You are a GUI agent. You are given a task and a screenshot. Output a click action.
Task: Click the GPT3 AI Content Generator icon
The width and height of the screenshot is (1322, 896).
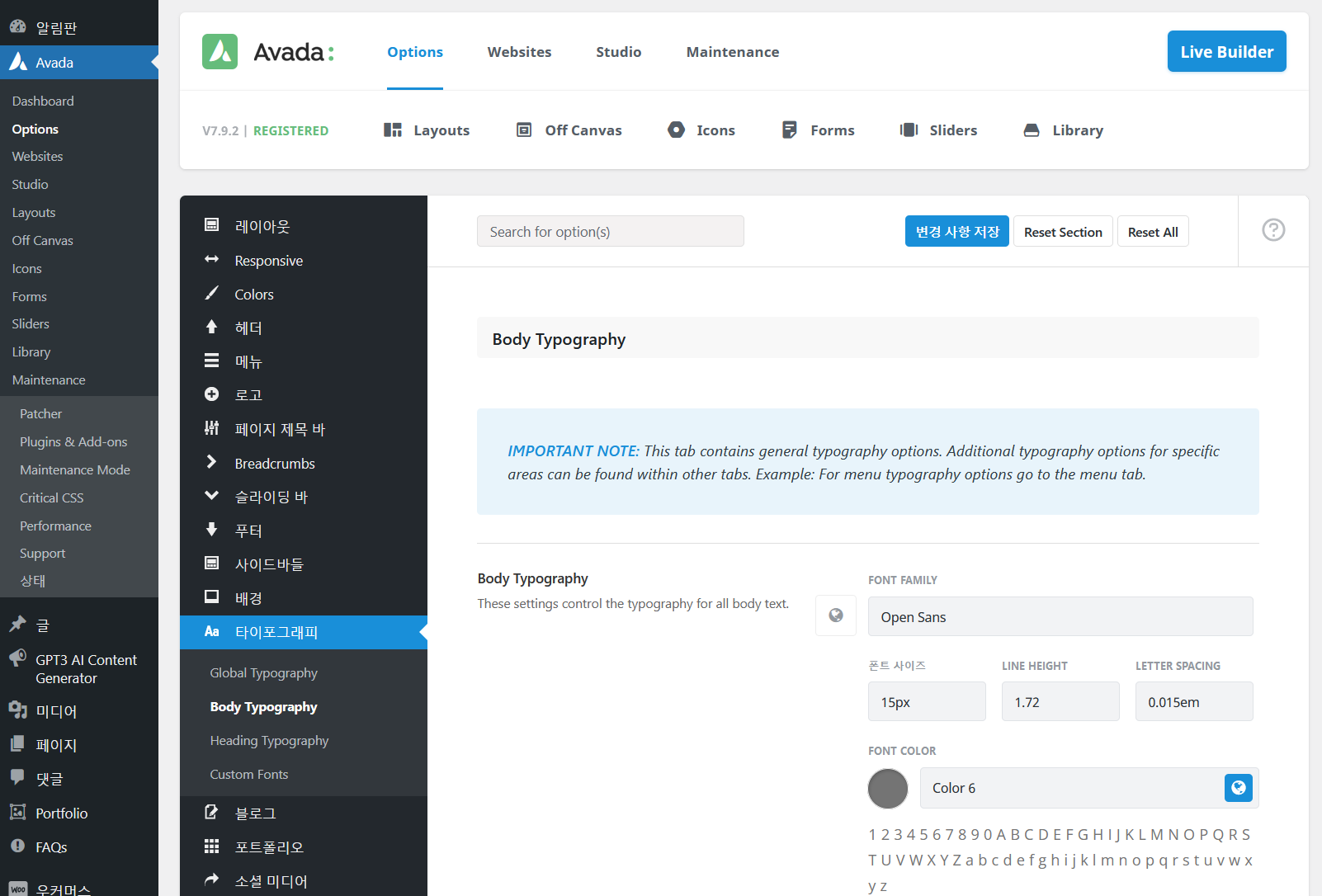click(18, 658)
